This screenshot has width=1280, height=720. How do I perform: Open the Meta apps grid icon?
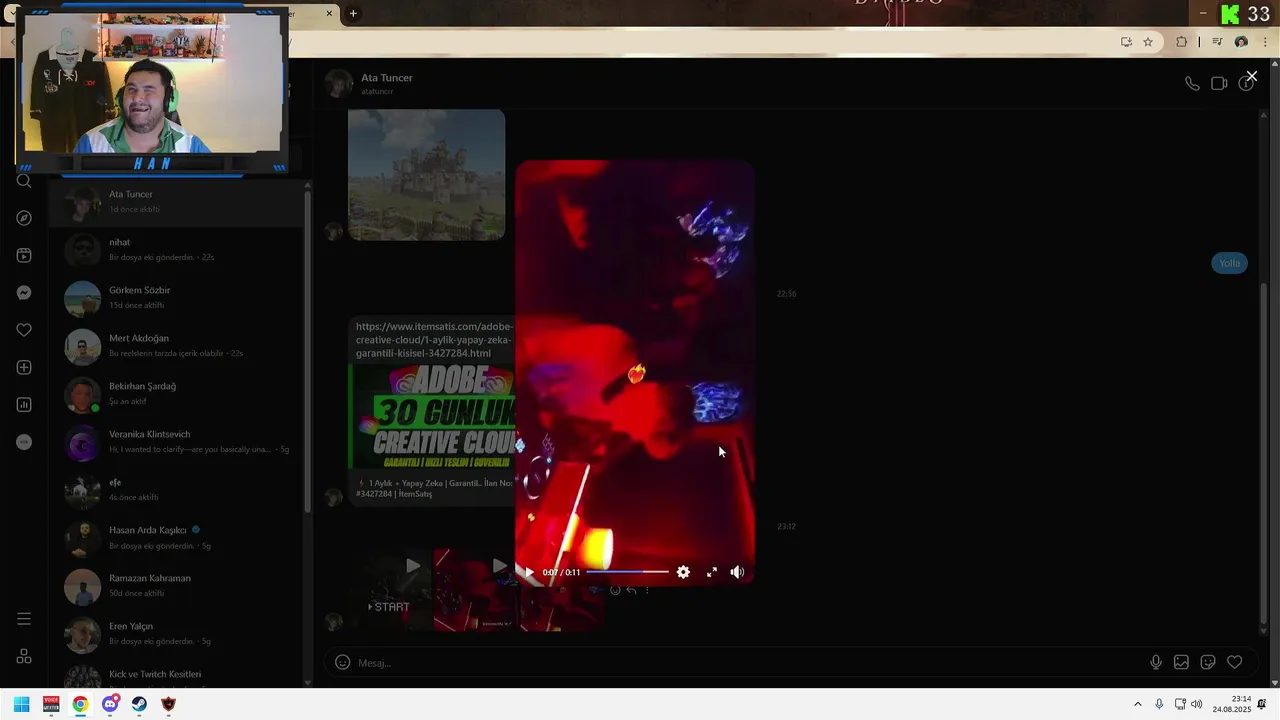pyautogui.click(x=24, y=656)
